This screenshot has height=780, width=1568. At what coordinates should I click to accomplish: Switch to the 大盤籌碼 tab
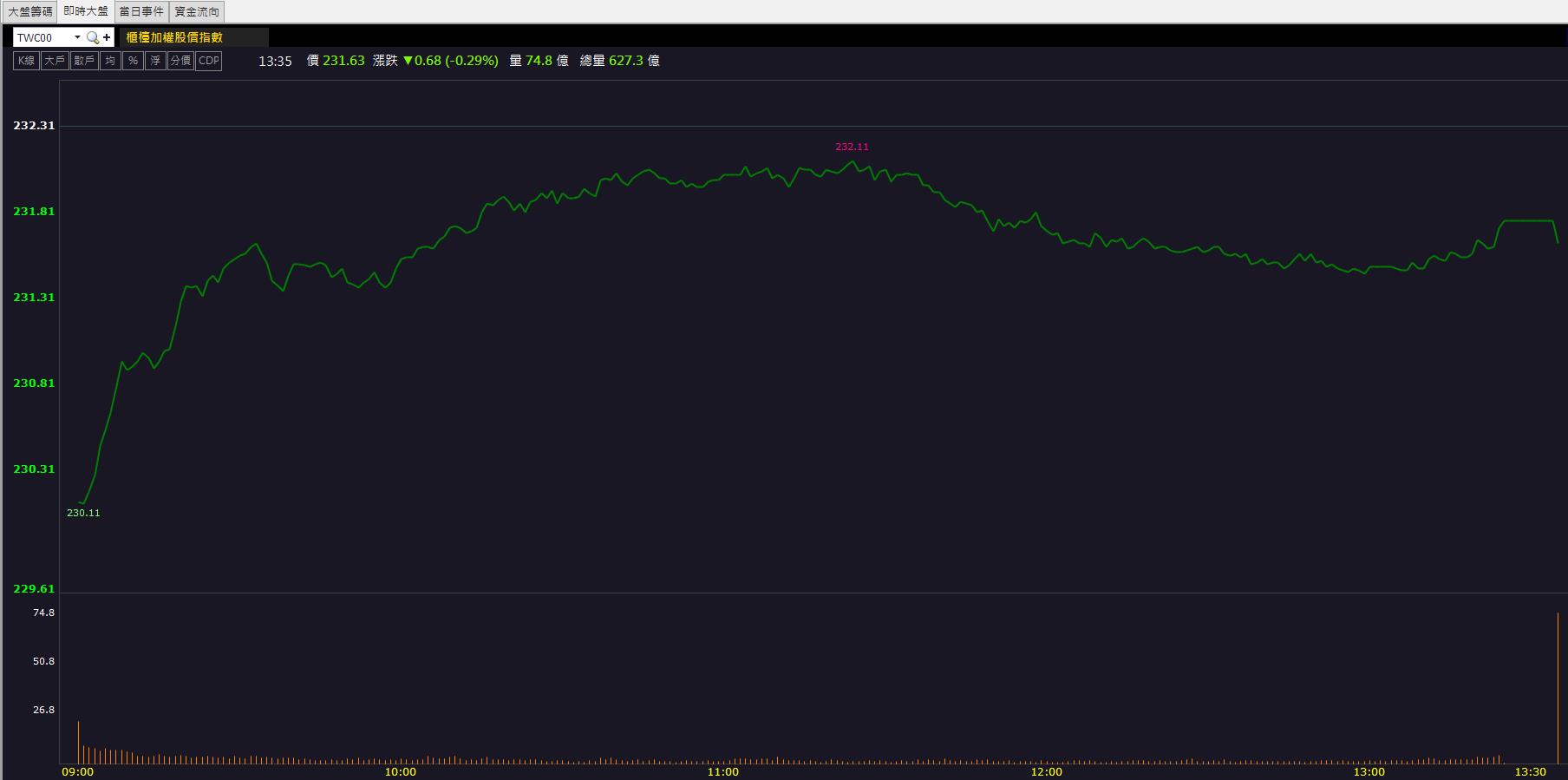click(30, 11)
